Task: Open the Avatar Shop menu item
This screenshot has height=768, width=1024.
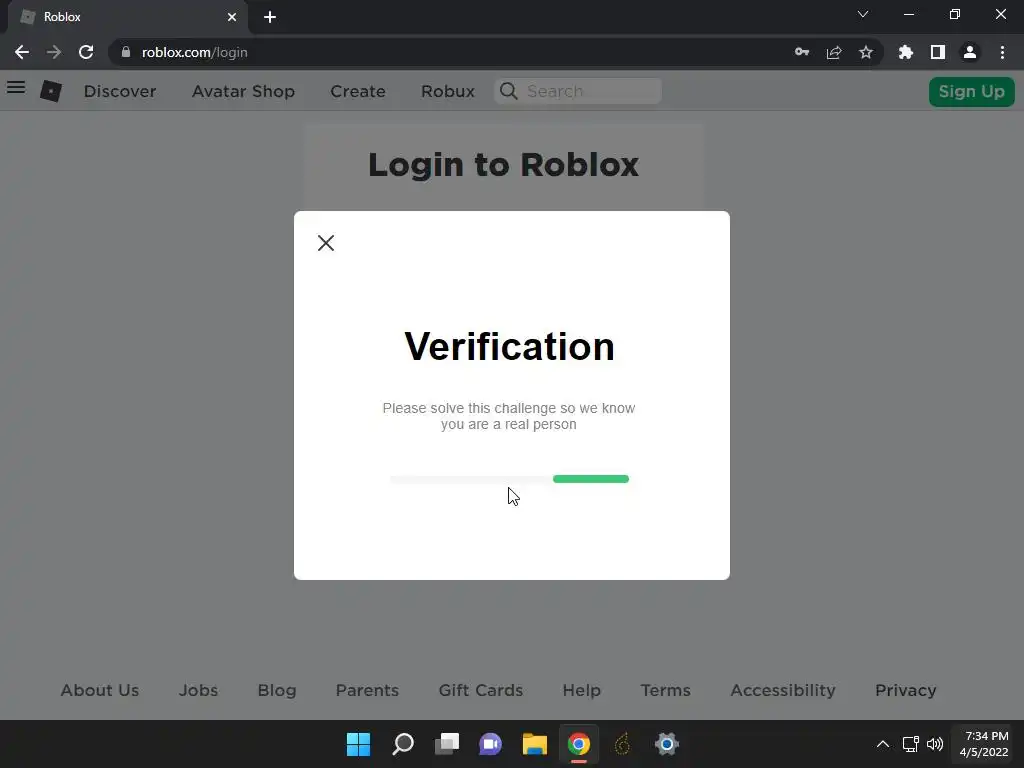Action: (243, 91)
